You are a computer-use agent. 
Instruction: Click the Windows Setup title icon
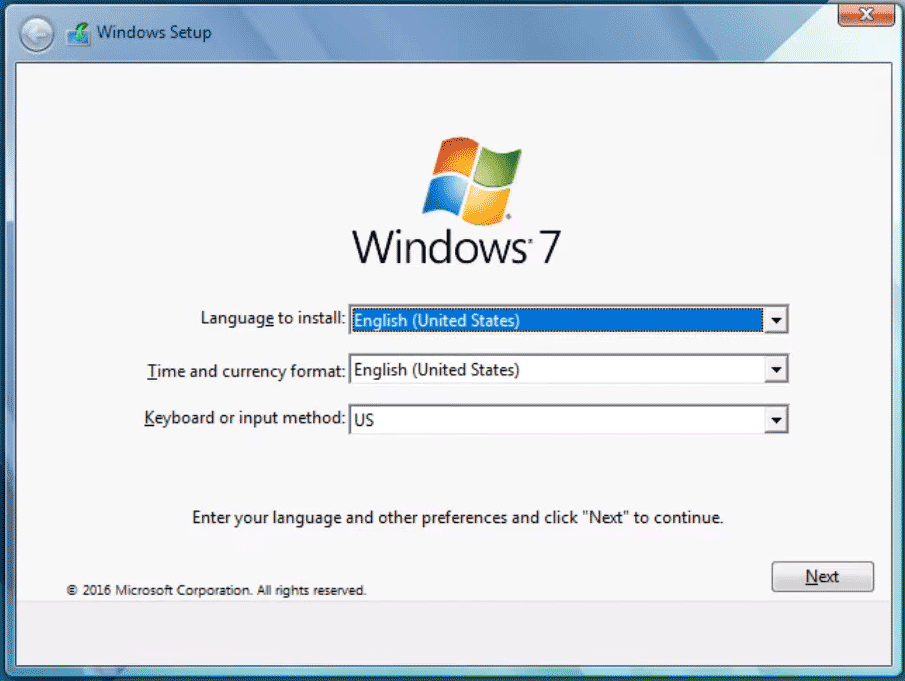tap(78, 34)
